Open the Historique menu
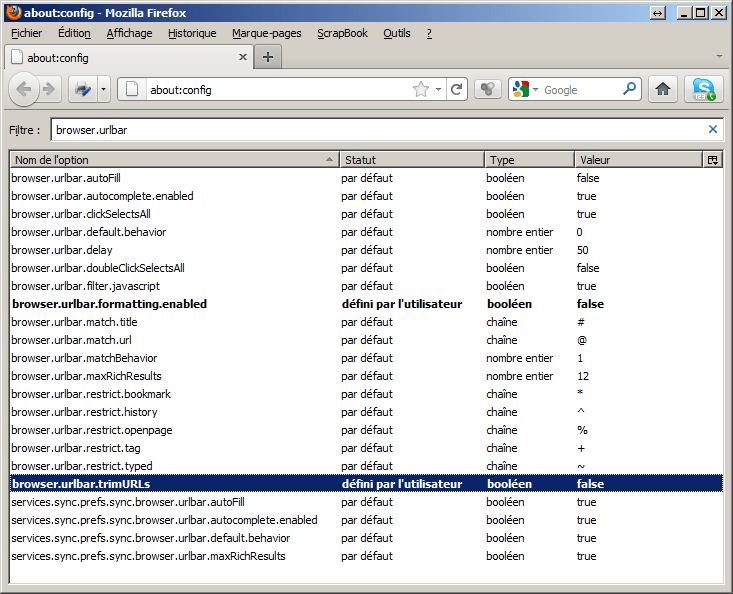 tap(192, 33)
